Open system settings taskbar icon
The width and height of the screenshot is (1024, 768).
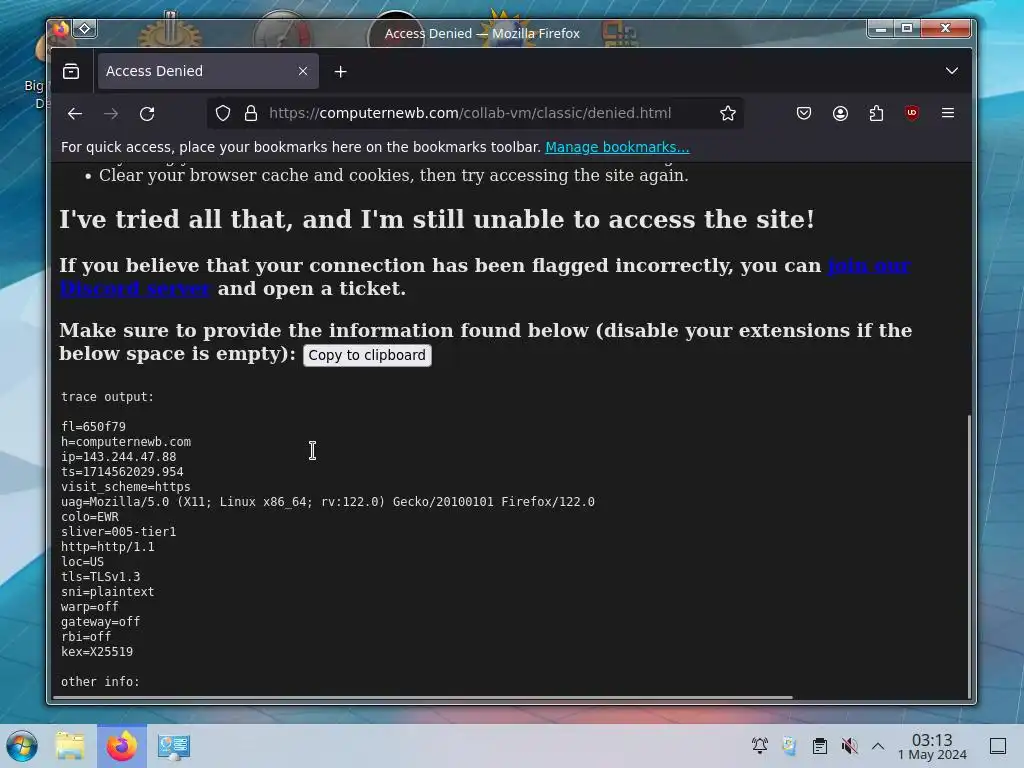pyautogui.click(x=174, y=746)
